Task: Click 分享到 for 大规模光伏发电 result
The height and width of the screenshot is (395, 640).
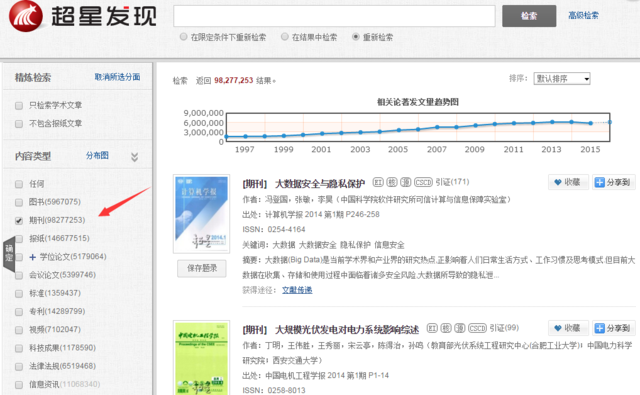Action: (613, 328)
